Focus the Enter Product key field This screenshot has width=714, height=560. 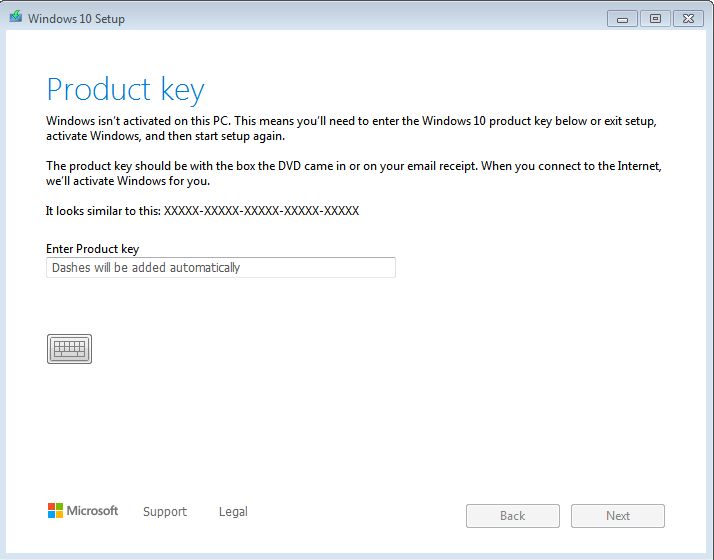pyautogui.click(x=221, y=268)
